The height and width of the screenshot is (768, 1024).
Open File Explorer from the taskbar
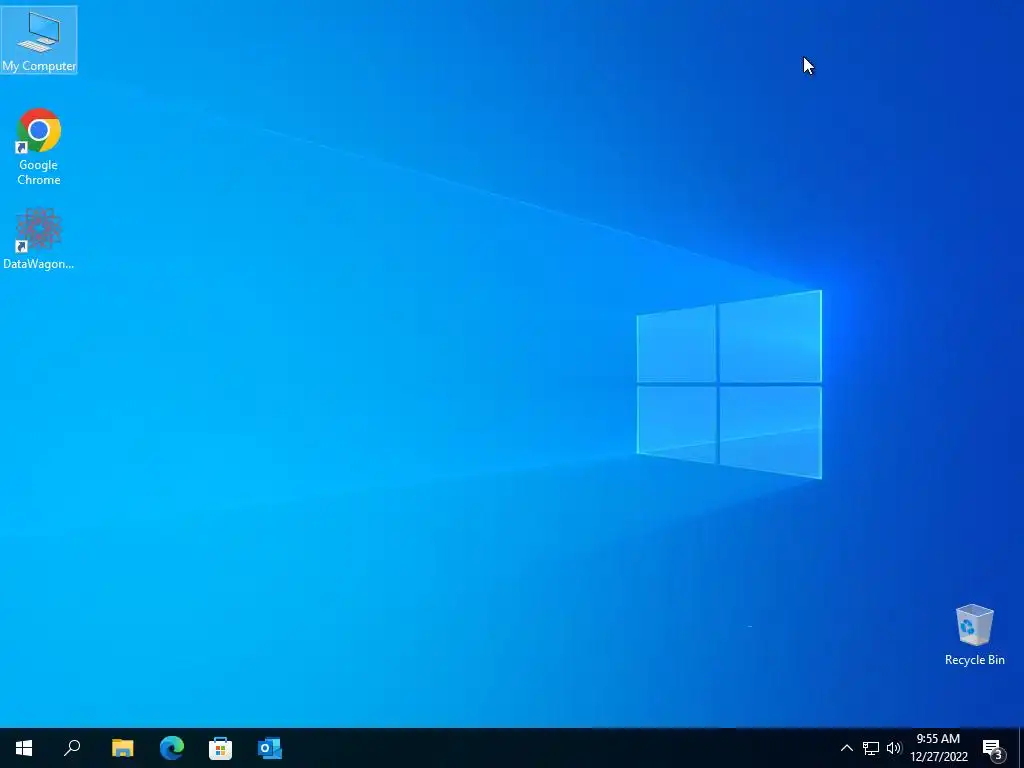[122, 748]
